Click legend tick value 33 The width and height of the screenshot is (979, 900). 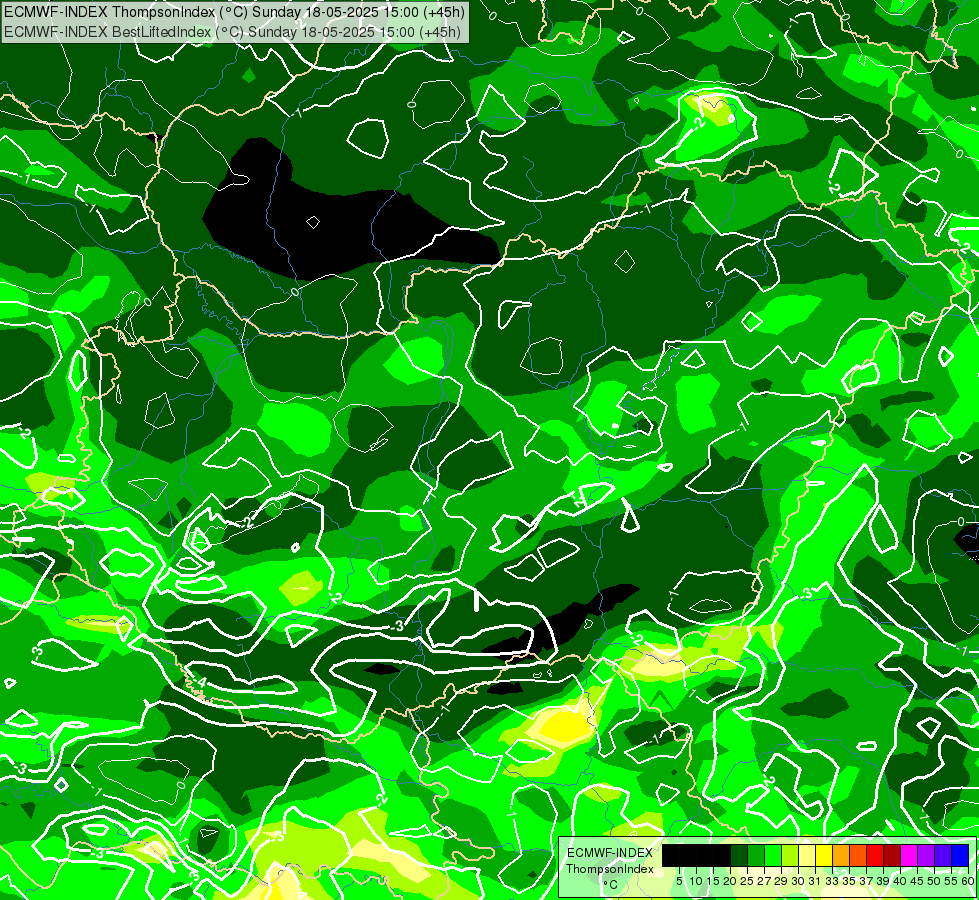coord(833,881)
